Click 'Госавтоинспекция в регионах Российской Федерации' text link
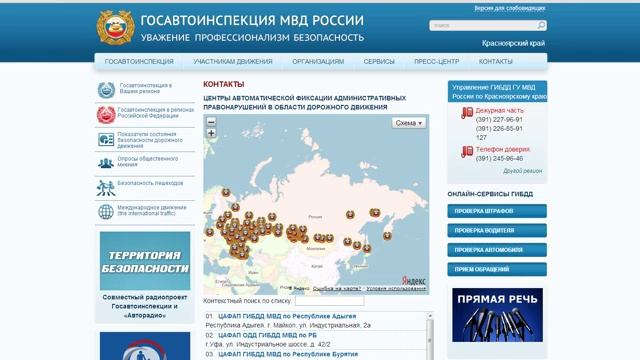 (x=156, y=113)
